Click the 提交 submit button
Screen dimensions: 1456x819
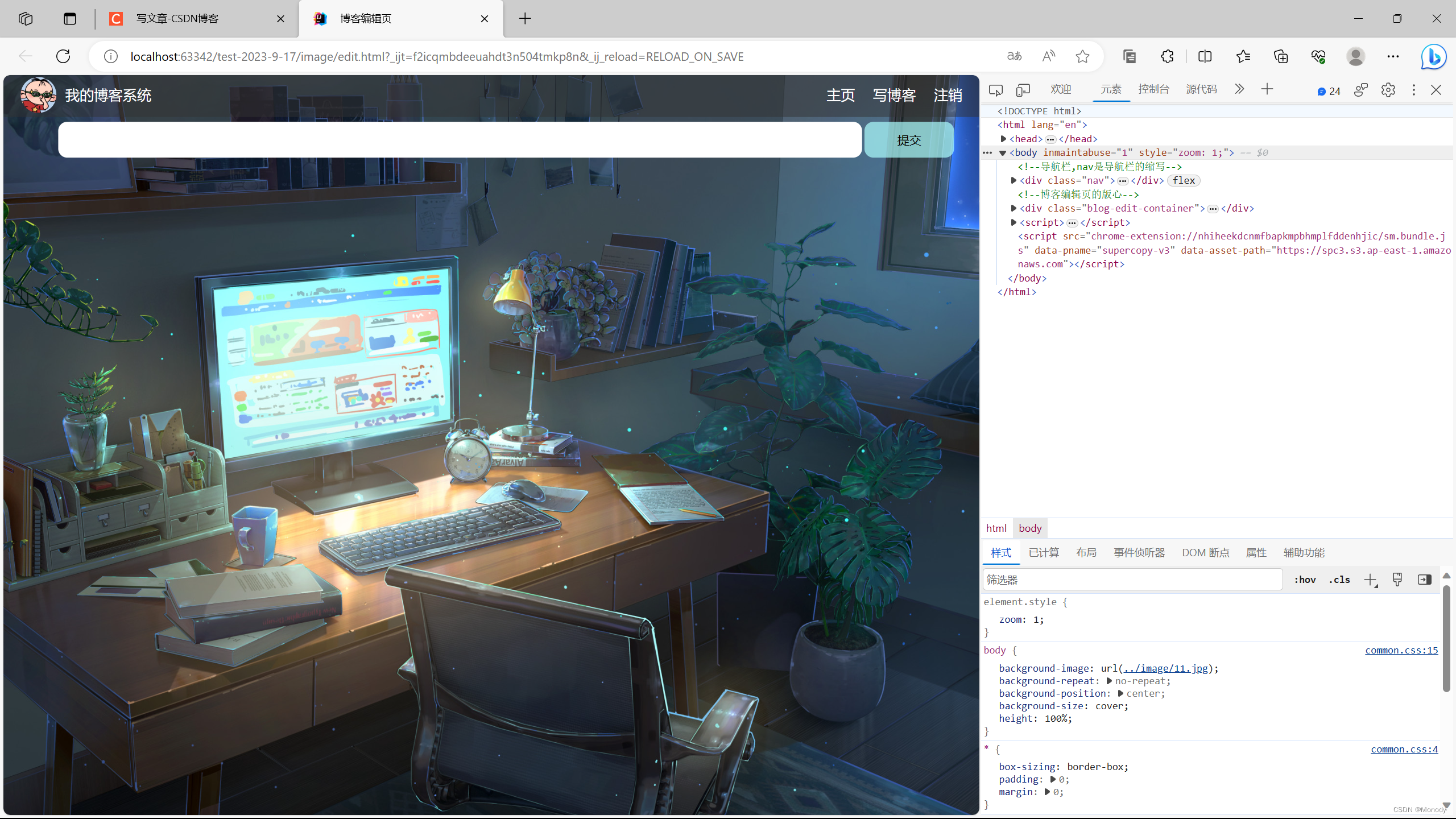(909, 140)
